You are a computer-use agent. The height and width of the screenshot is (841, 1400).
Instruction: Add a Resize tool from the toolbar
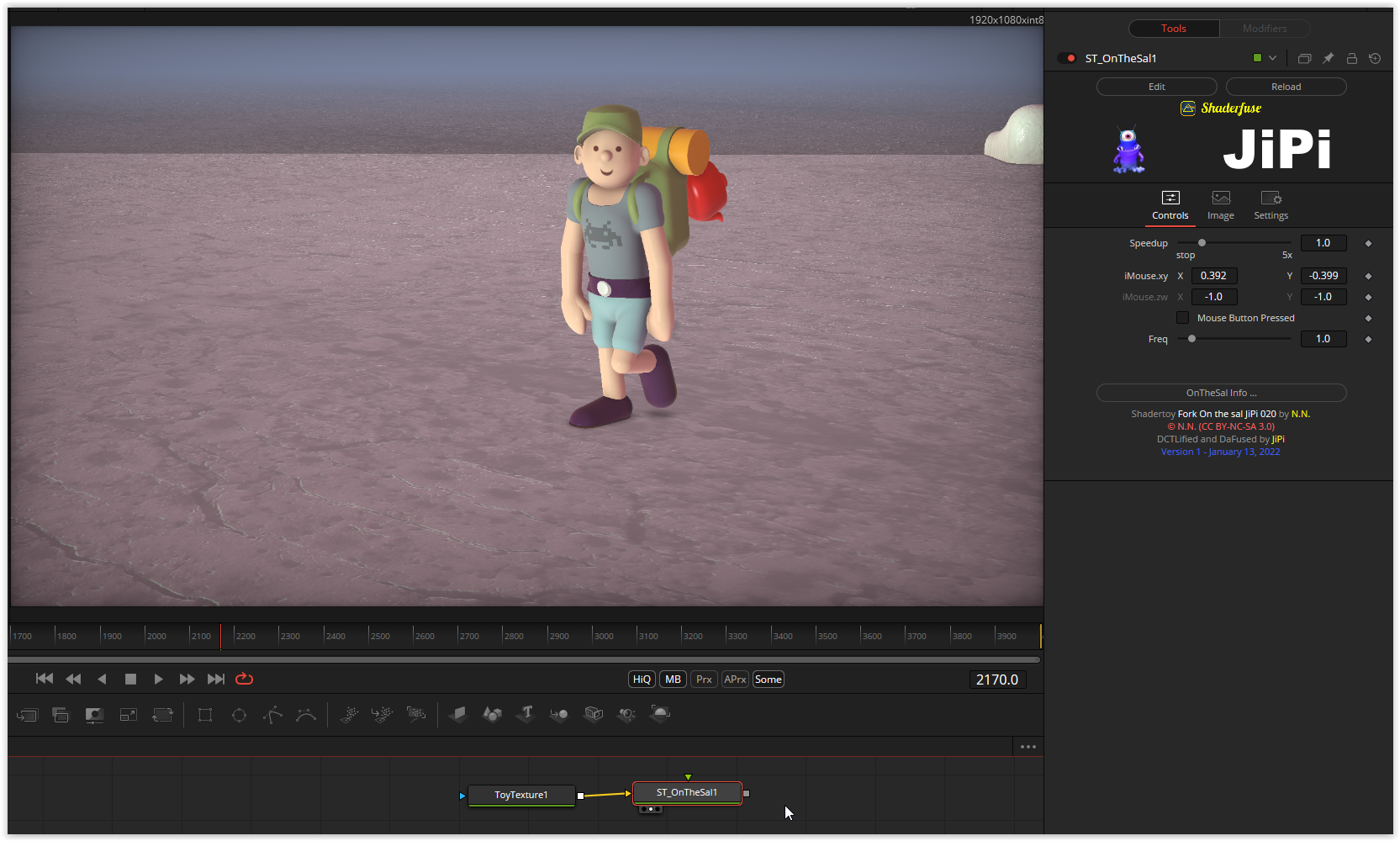click(129, 715)
